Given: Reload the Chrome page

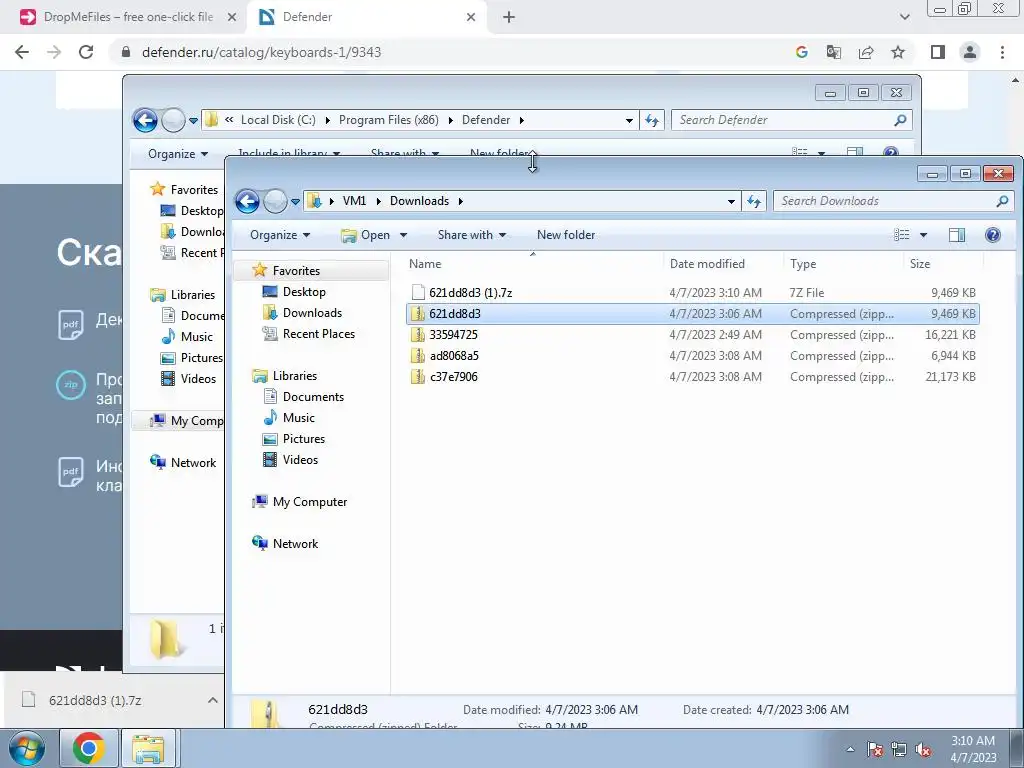Looking at the screenshot, I should [x=86, y=52].
